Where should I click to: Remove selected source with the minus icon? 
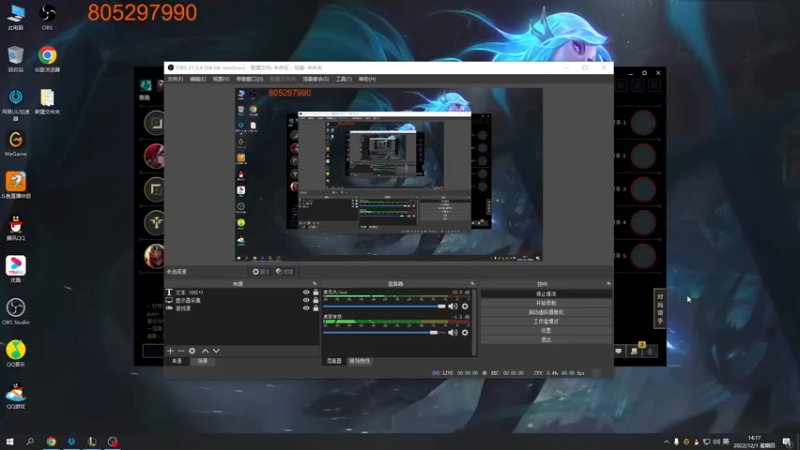(x=181, y=351)
